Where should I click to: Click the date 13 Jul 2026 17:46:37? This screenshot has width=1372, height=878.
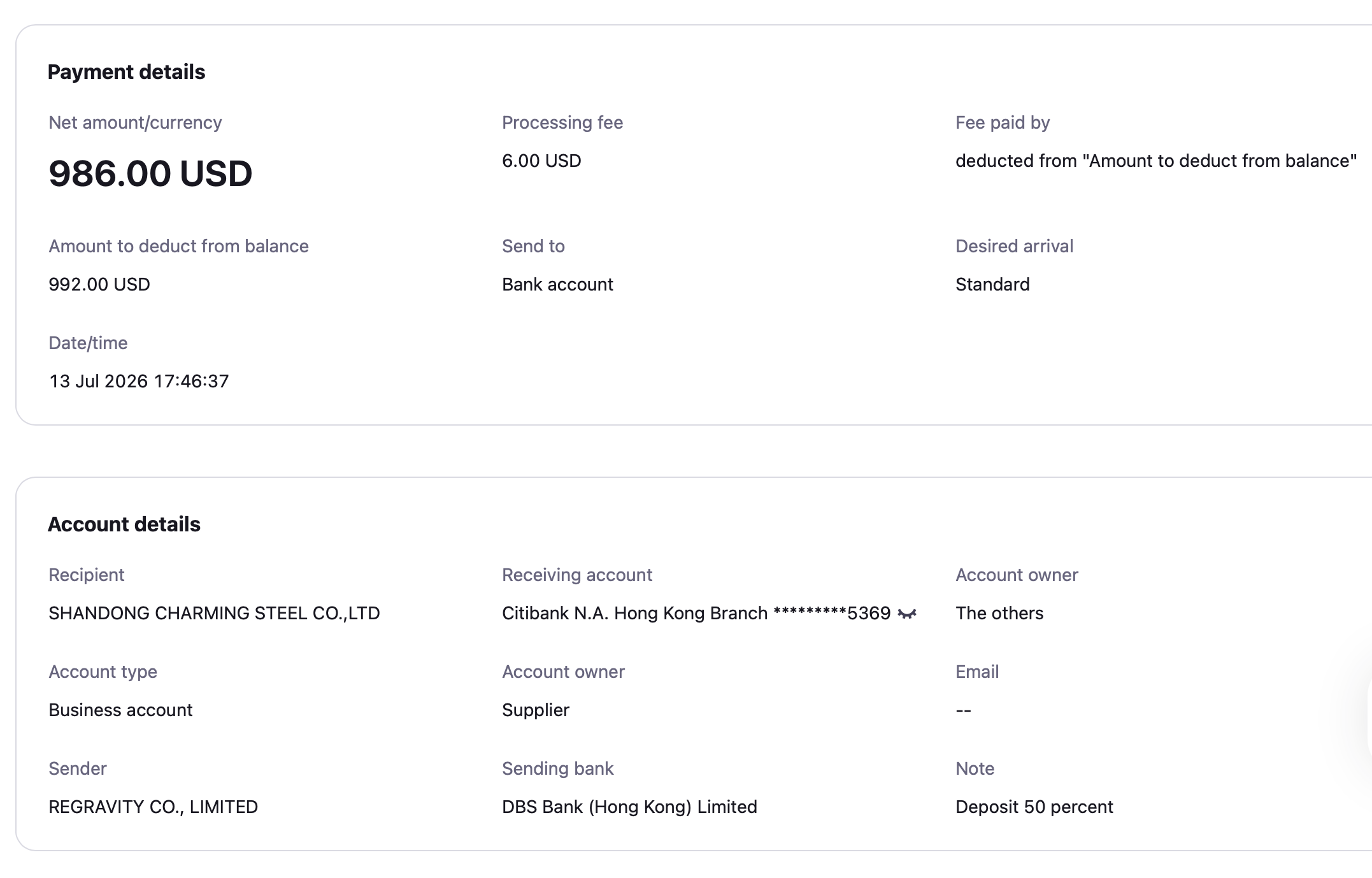tap(139, 381)
